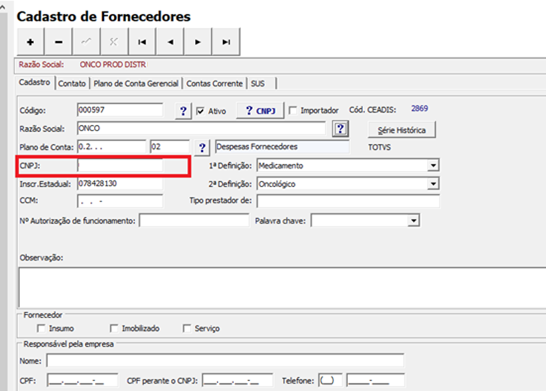Expand the 1ª Definição dropdown
Screen dimensions: 546x391
(x=433, y=165)
